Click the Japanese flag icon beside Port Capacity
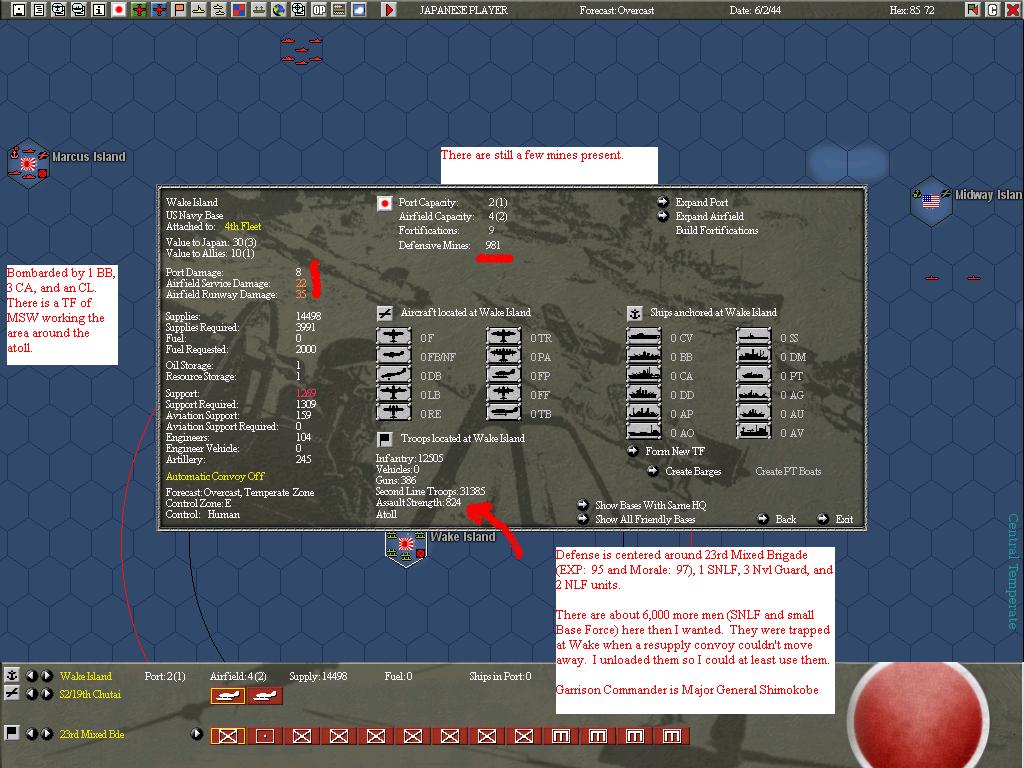 pyautogui.click(x=385, y=203)
